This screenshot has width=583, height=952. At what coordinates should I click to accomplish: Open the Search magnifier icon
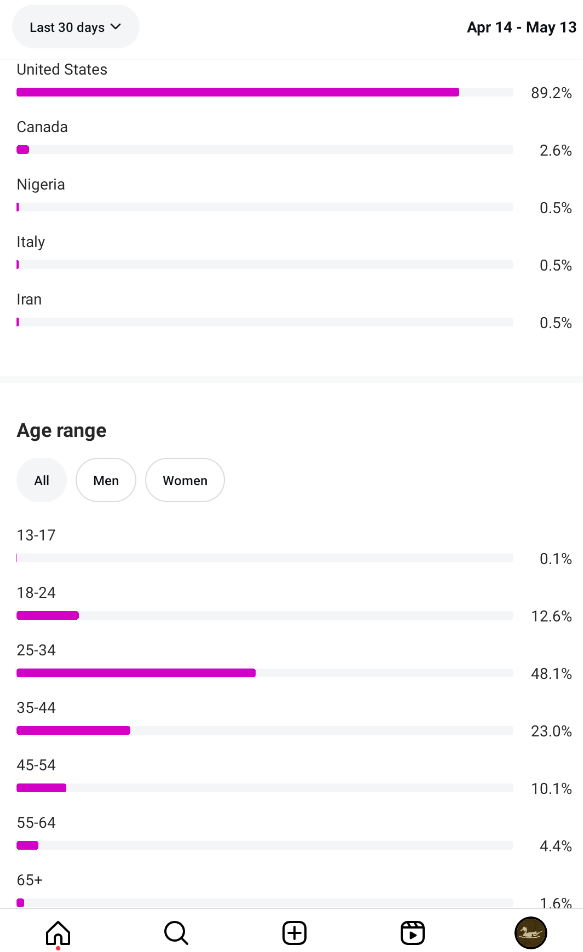tap(176, 933)
